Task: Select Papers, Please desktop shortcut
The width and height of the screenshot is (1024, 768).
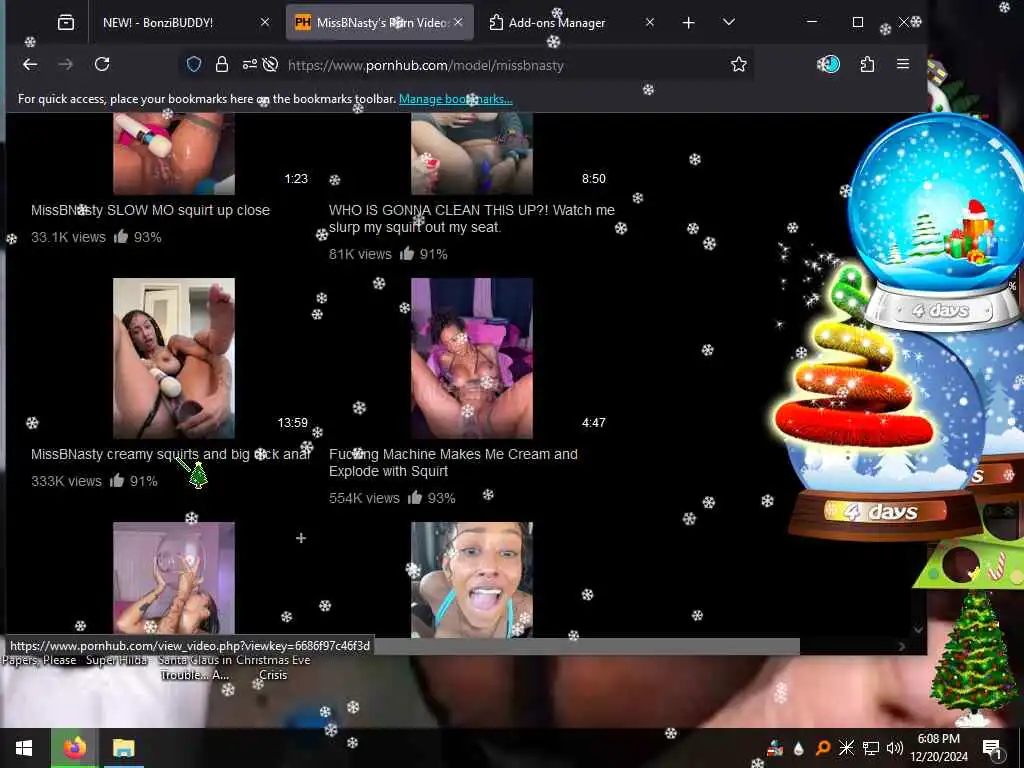Action: click(39, 660)
